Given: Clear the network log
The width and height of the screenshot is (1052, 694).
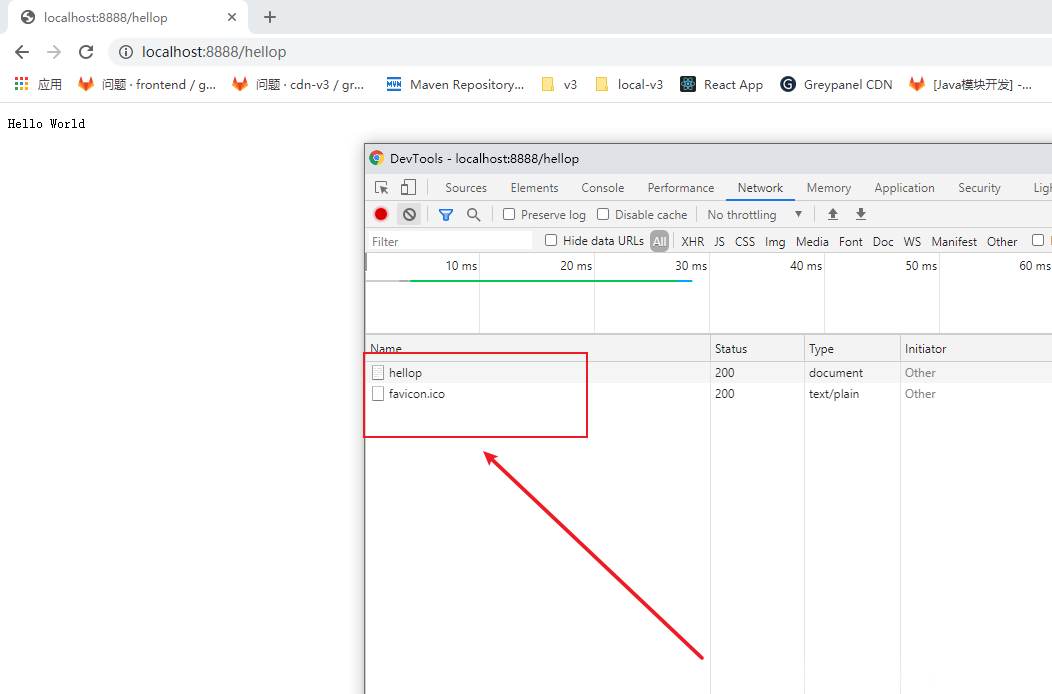Looking at the screenshot, I should coord(409,214).
